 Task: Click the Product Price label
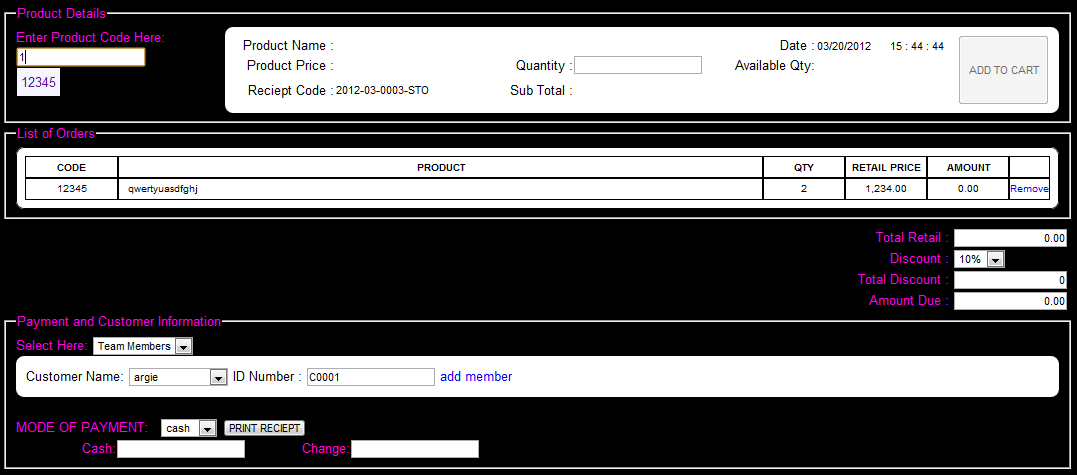[x=290, y=66]
